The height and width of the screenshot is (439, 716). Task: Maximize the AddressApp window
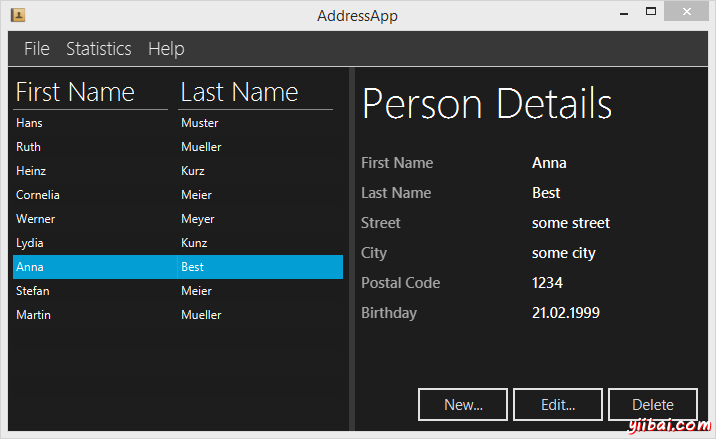[651, 12]
